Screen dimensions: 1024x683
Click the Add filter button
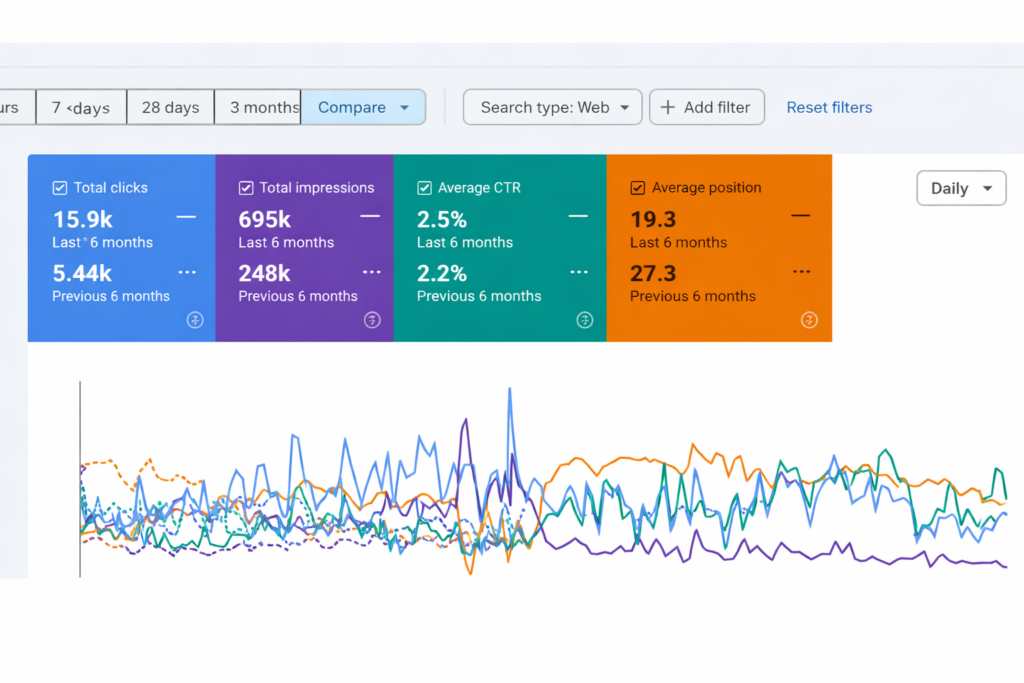tap(707, 107)
